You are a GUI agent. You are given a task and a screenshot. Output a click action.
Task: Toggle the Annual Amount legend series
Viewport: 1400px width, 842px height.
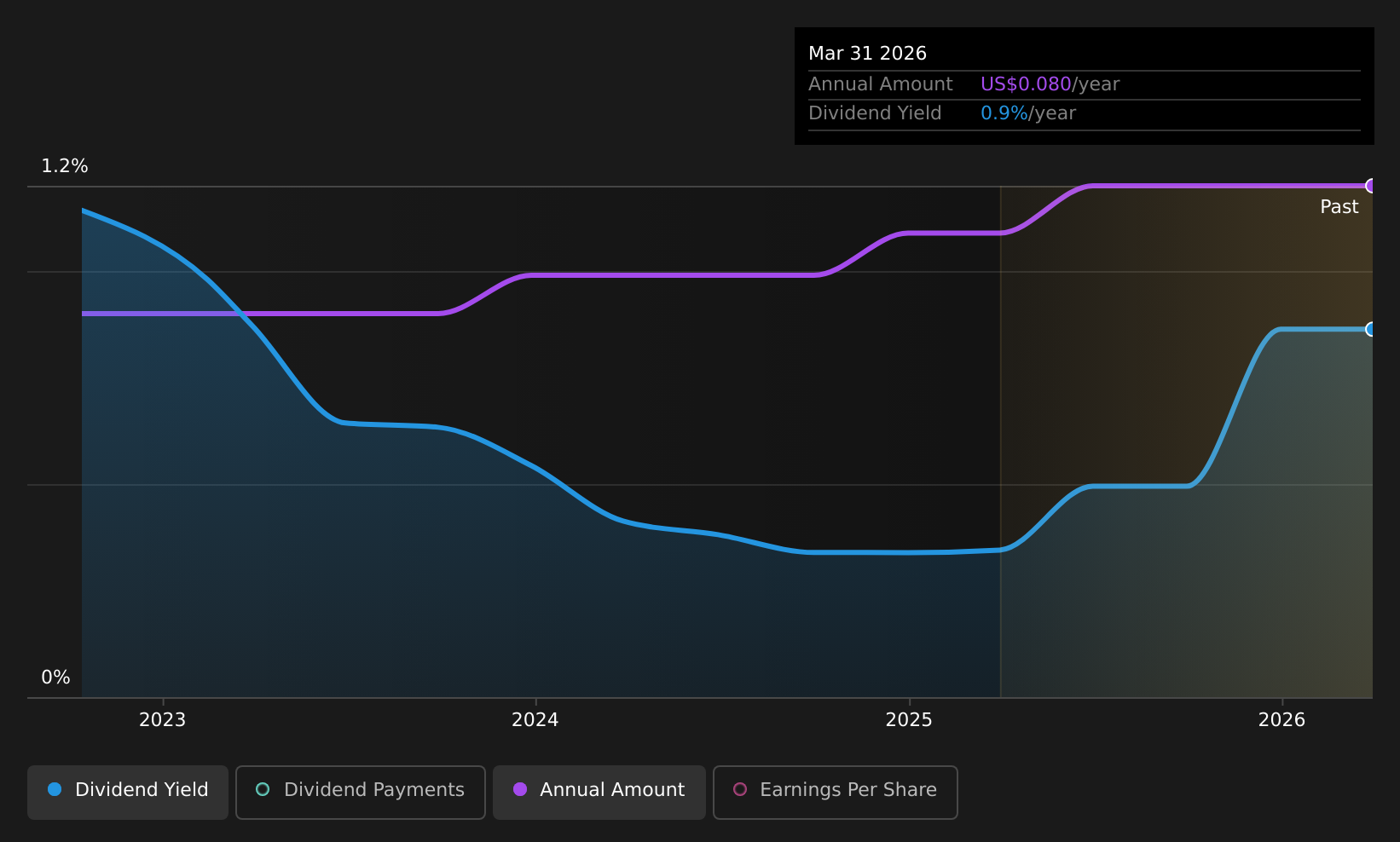click(x=599, y=792)
